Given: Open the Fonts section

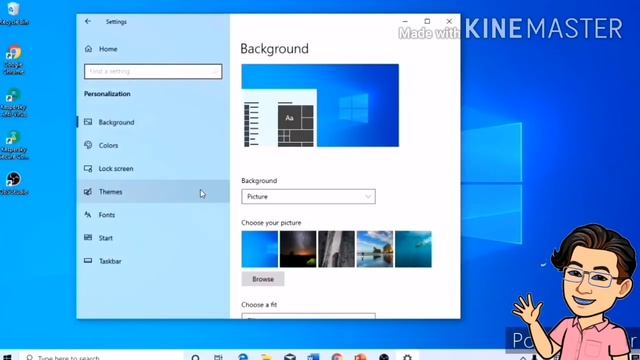Looking at the screenshot, I should click(153, 215).
